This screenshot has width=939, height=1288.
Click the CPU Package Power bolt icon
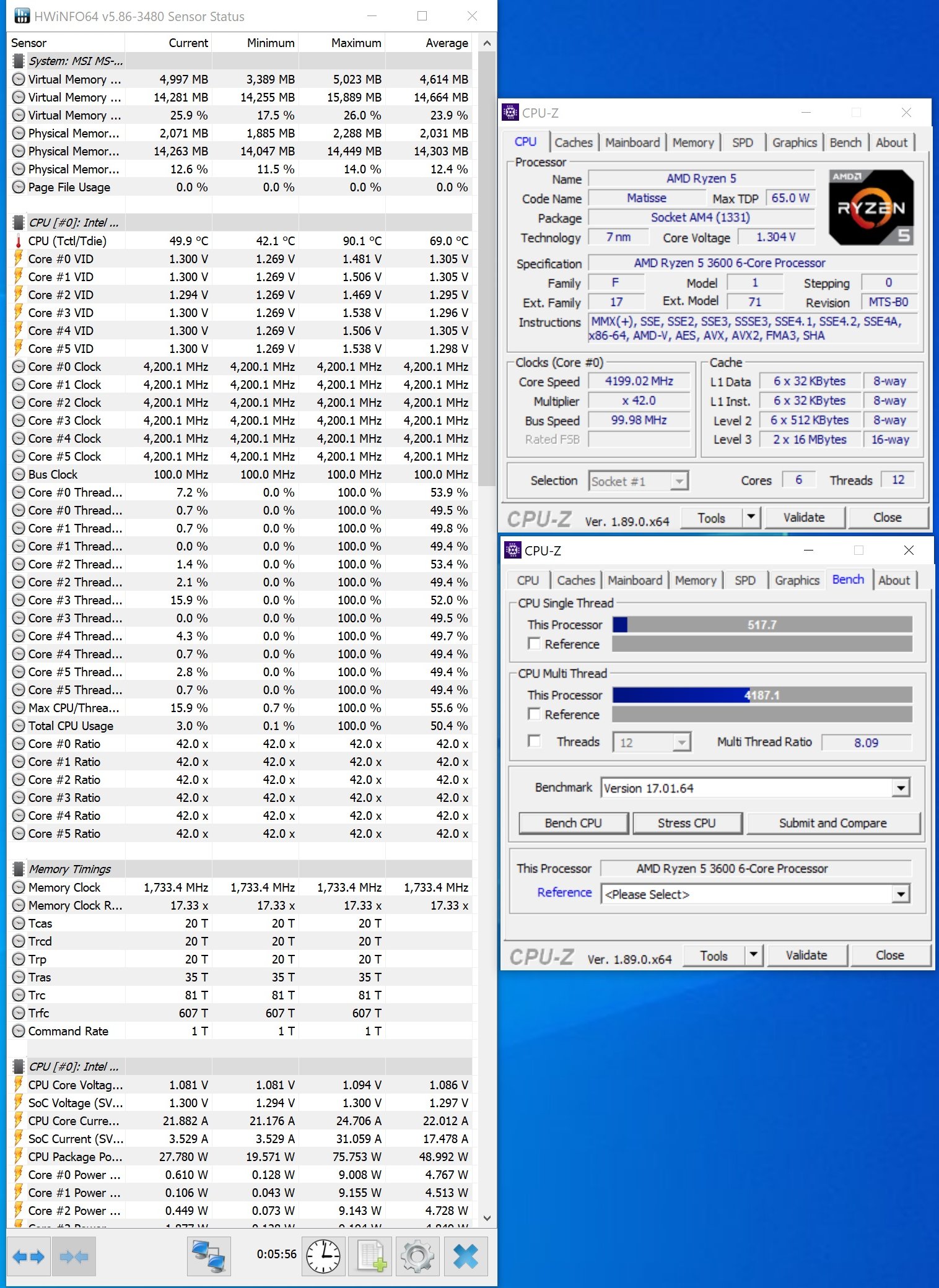click(19, 1157)
